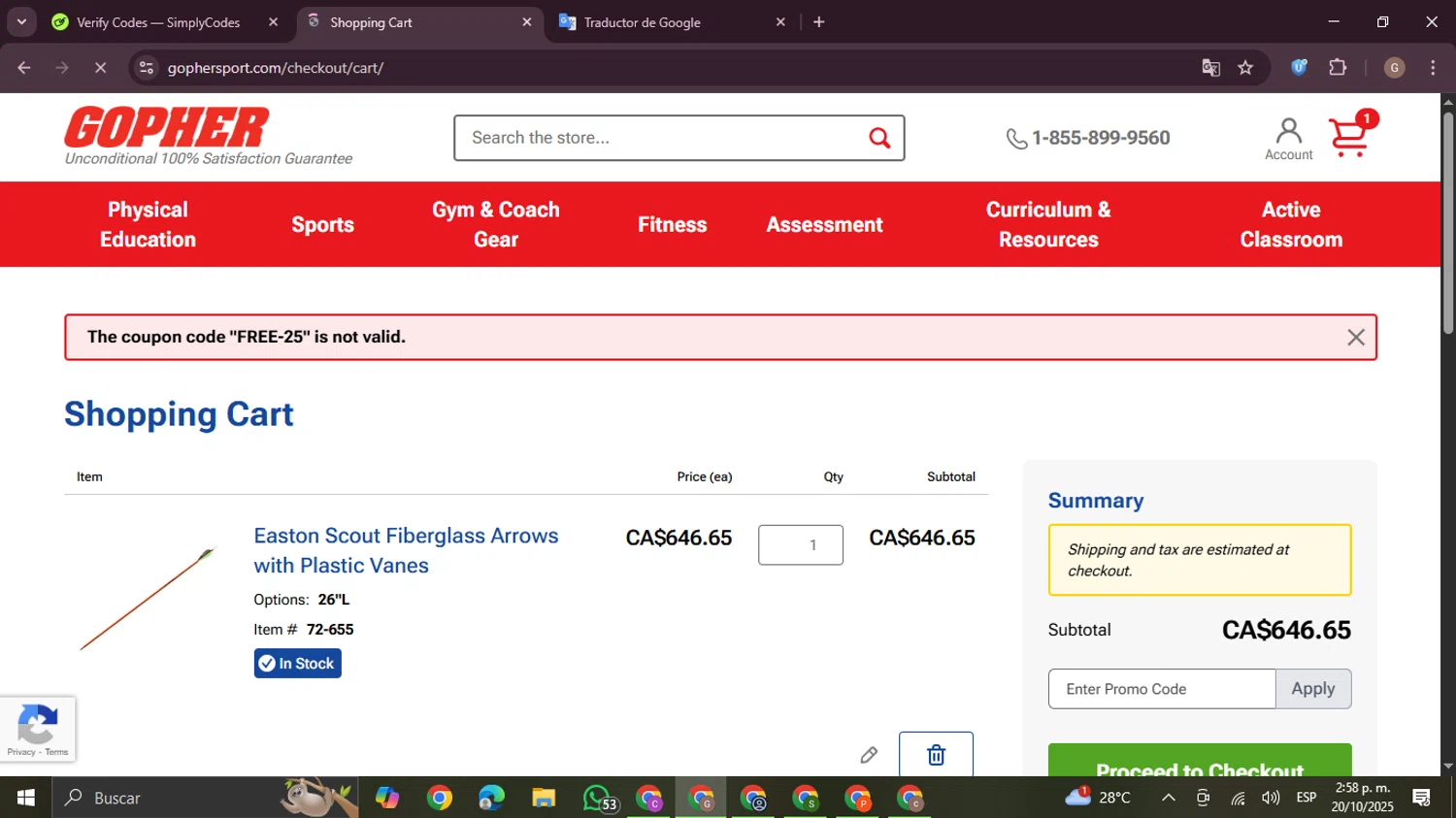Open Sports menu

click(x=322, y=224)
